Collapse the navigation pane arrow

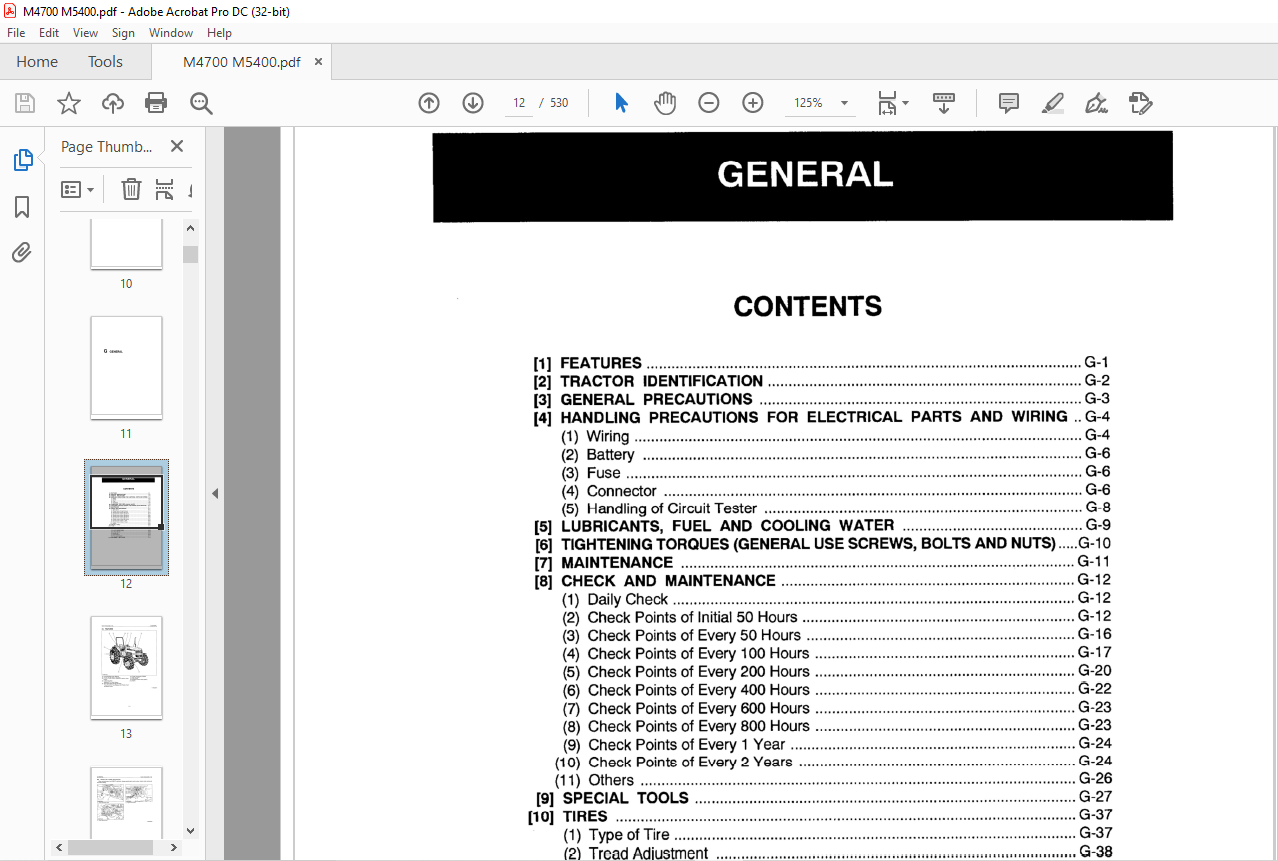coord(214,493)
